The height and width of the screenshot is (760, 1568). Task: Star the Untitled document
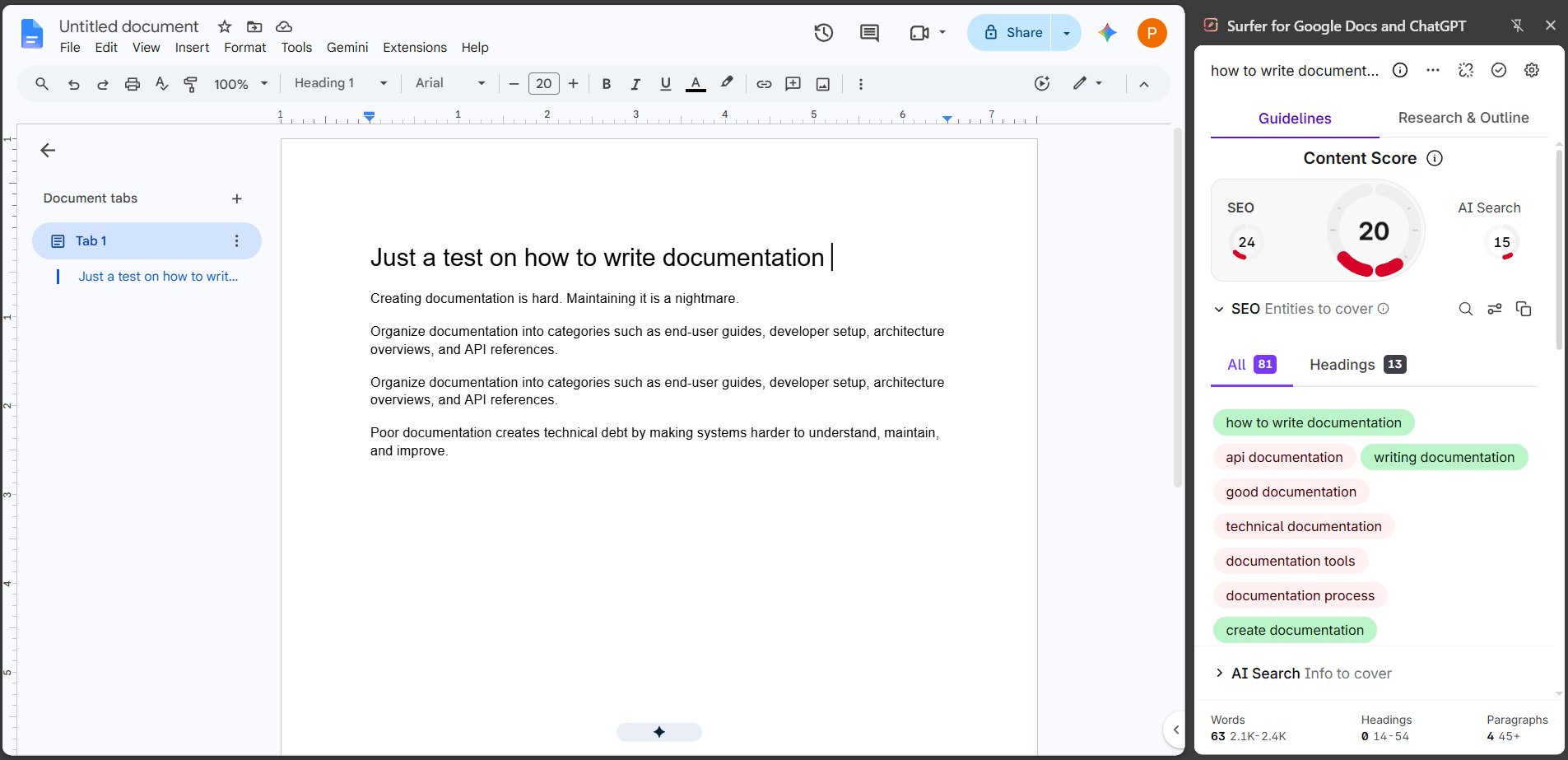point(225,26)
